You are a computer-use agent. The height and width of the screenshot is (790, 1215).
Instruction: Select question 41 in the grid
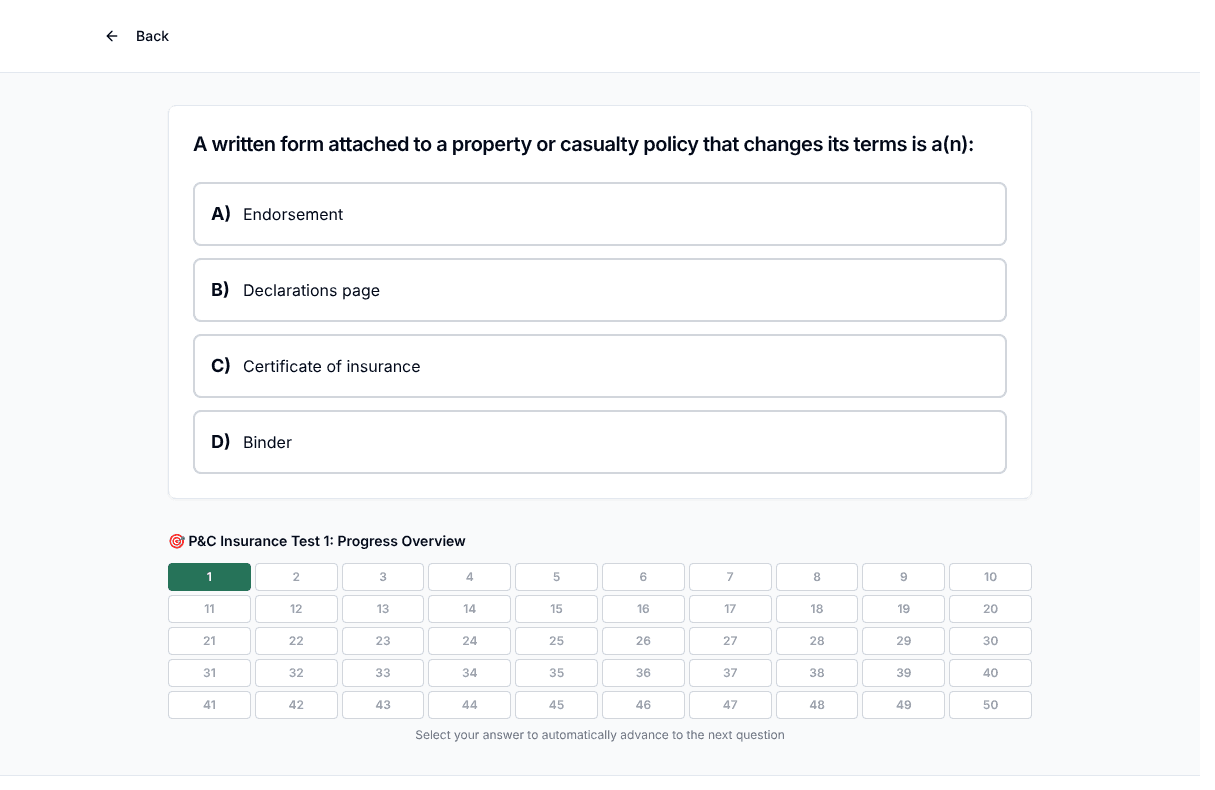209,705
